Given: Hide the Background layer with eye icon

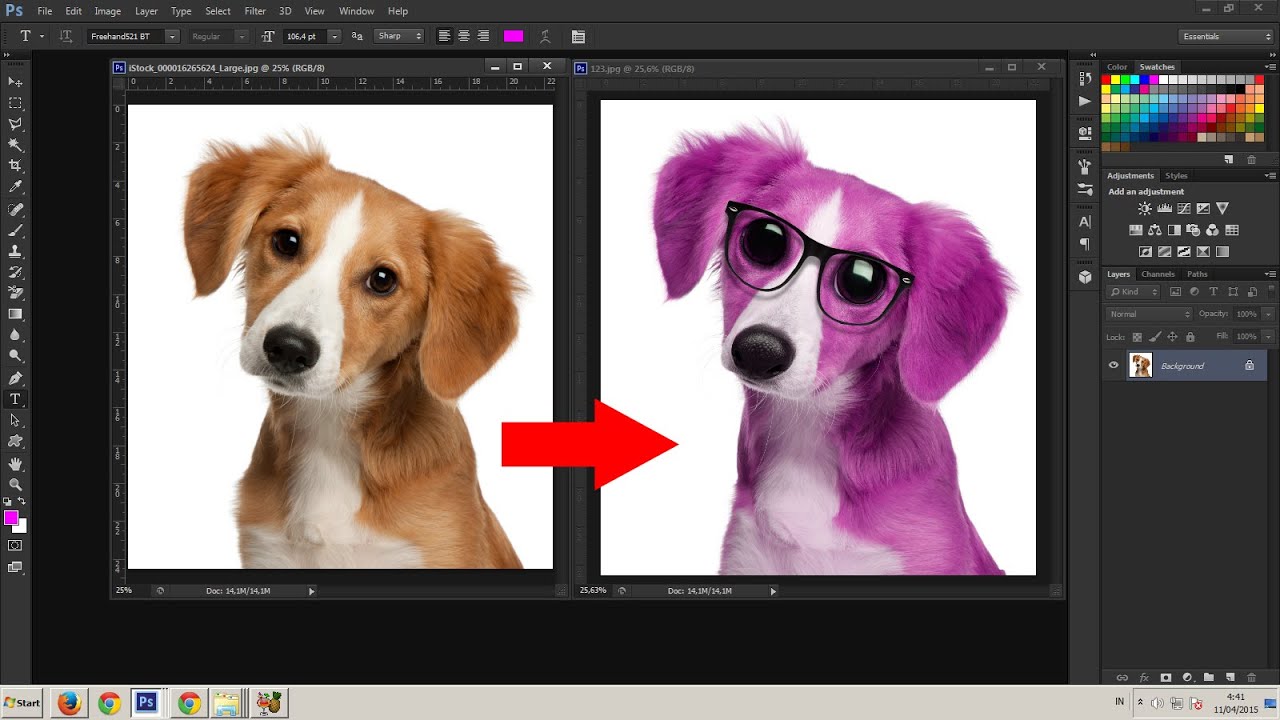Looking at the screenshot, I should pyautogui.click(x=1113, y=365).
